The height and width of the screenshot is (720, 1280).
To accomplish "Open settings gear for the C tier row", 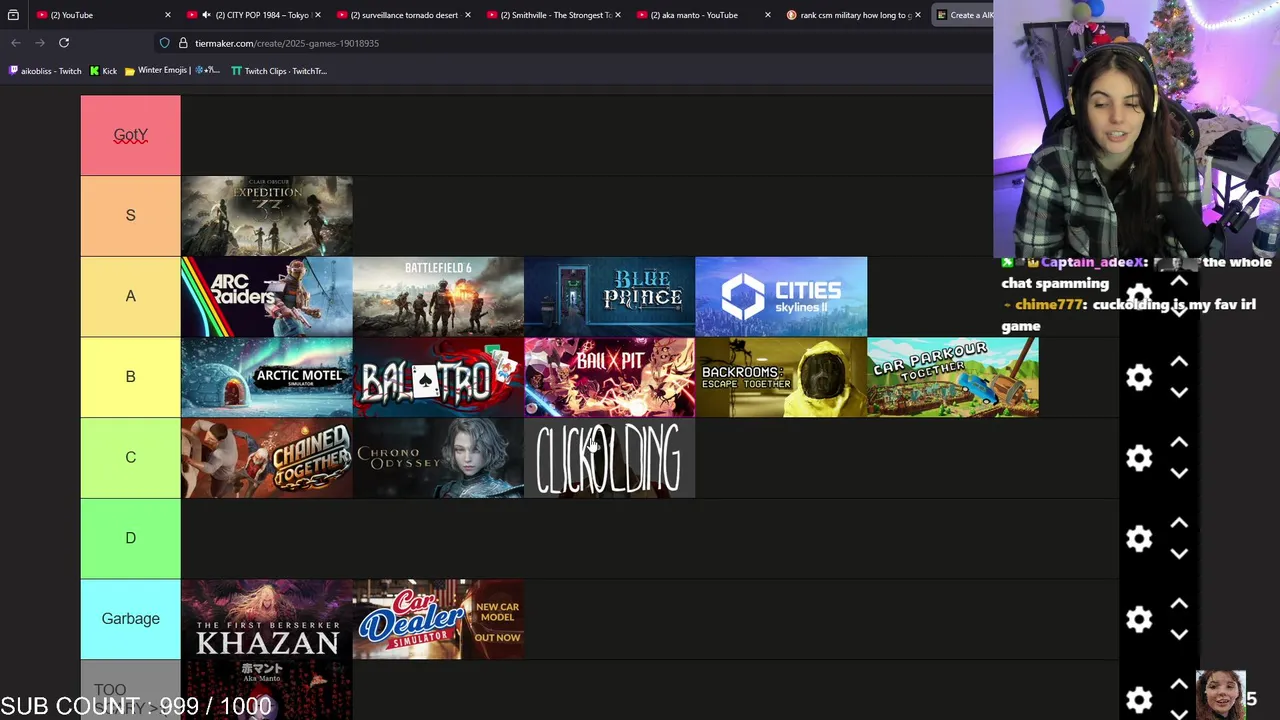I will [1139, 458].
